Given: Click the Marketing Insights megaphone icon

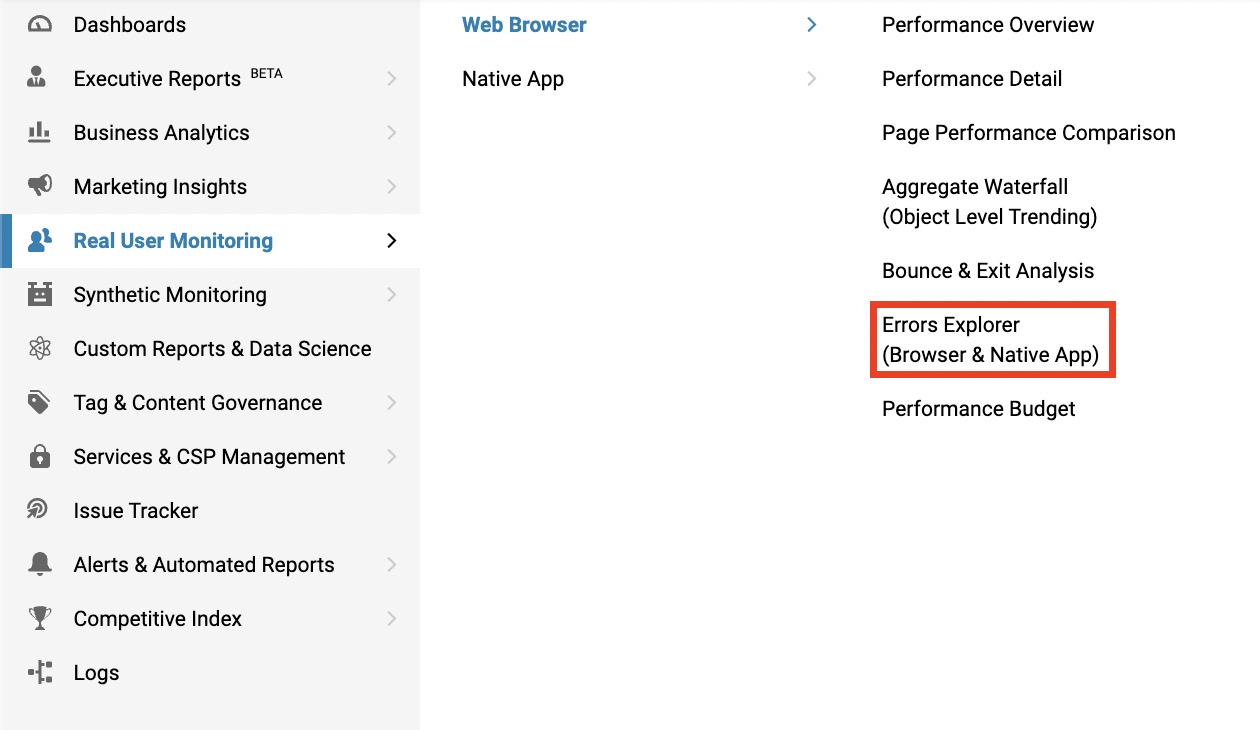Looking at the screenshot, I should tap(40, 187).
